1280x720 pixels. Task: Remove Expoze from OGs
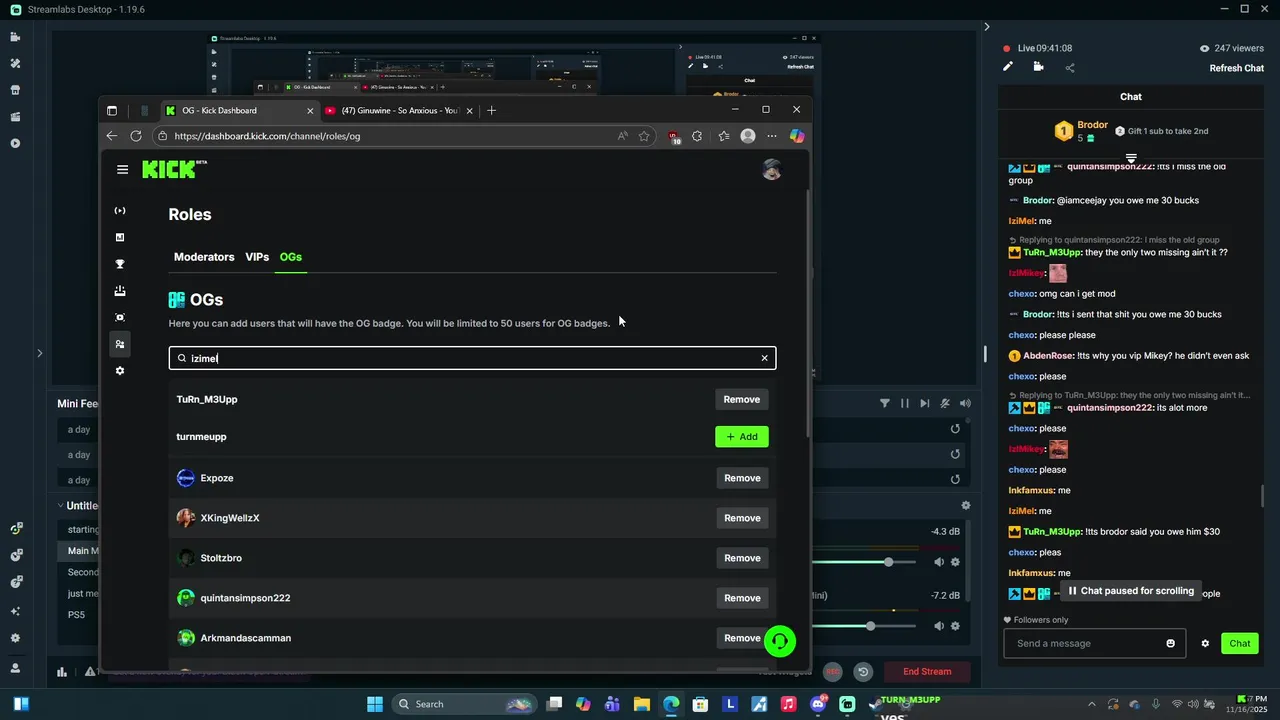click(x=742, y=478)
